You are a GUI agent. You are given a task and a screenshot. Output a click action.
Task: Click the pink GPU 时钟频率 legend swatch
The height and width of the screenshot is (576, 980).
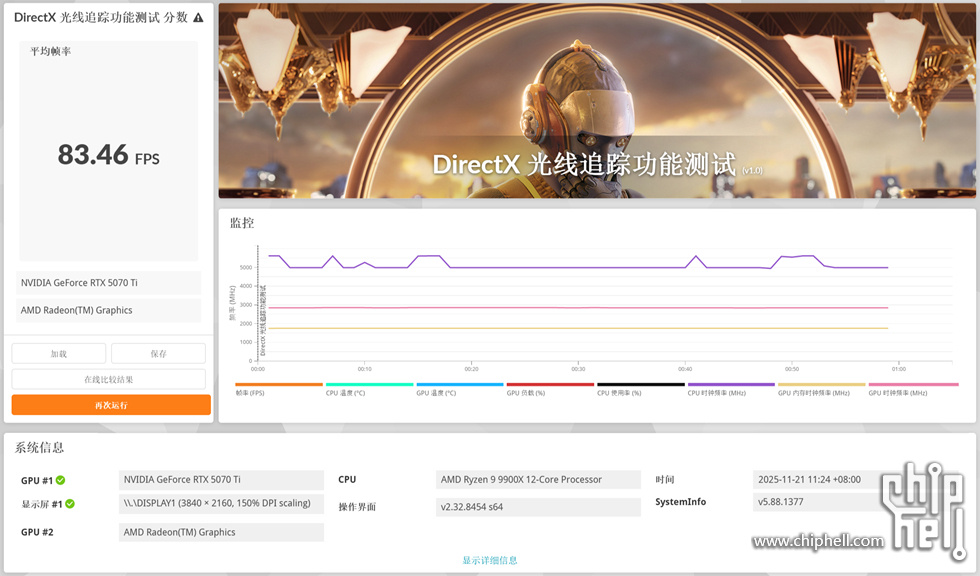click(x=912, y=385)
